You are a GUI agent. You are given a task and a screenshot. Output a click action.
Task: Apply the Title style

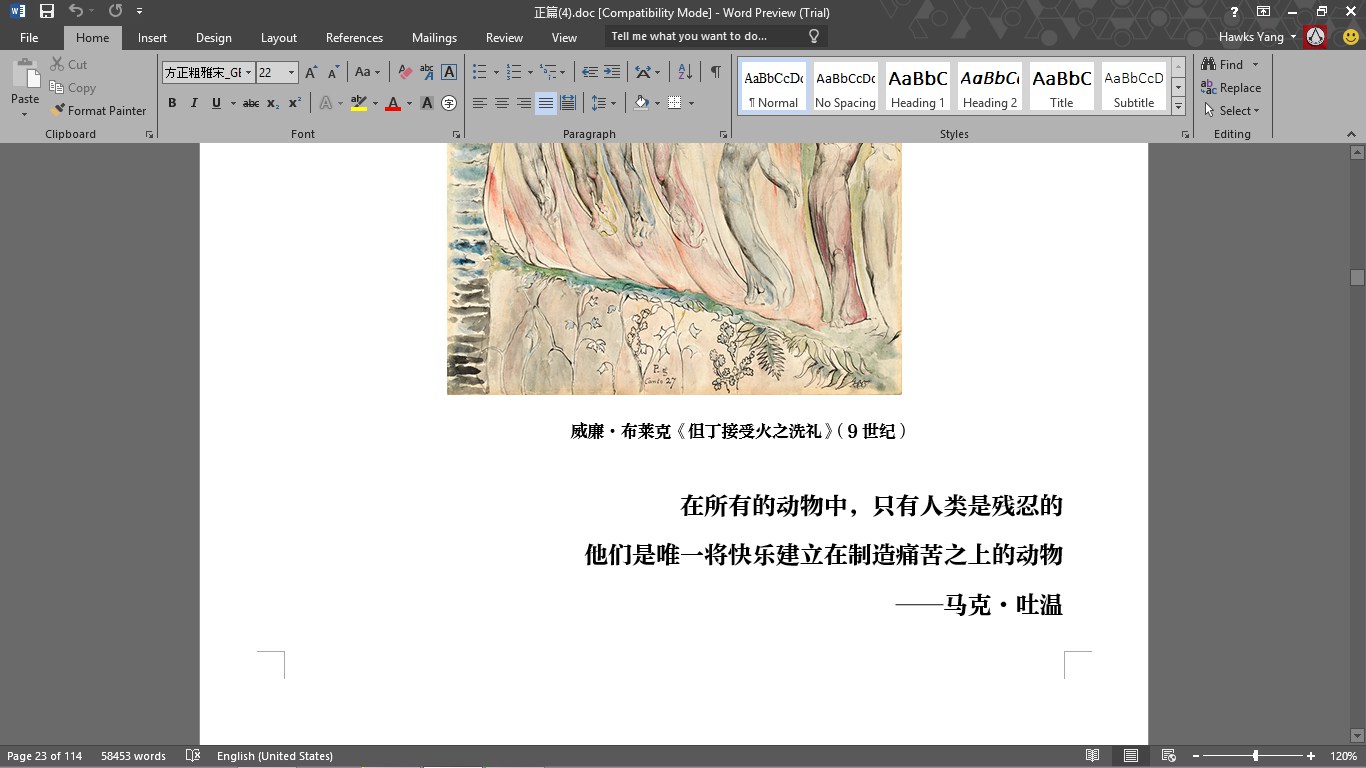(1062, 87)
